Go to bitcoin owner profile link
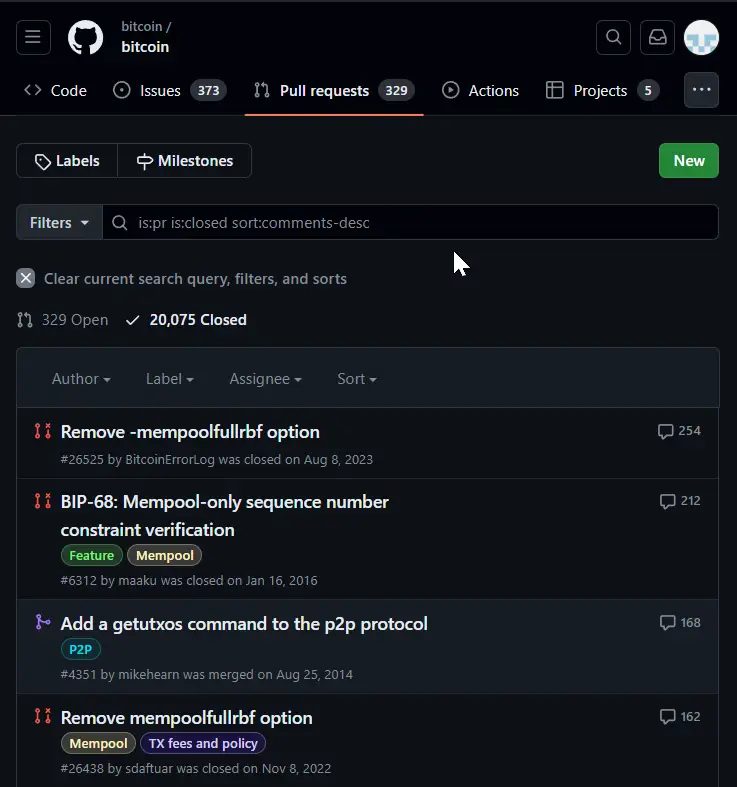Image resolution: width=737 pixels, height=787 pixels. click(142, 27)
